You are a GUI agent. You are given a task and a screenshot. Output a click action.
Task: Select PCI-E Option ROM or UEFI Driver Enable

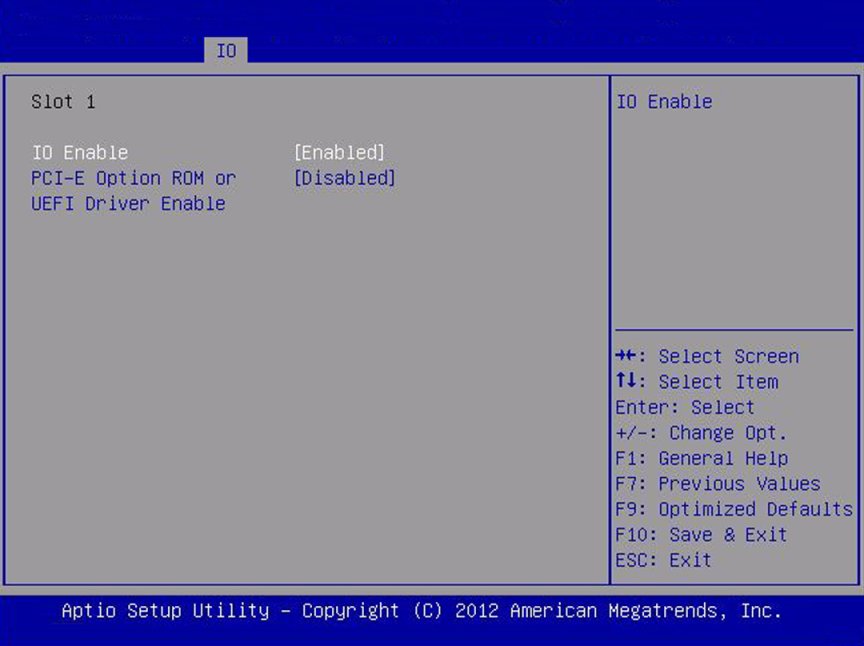tap(133, 191)
